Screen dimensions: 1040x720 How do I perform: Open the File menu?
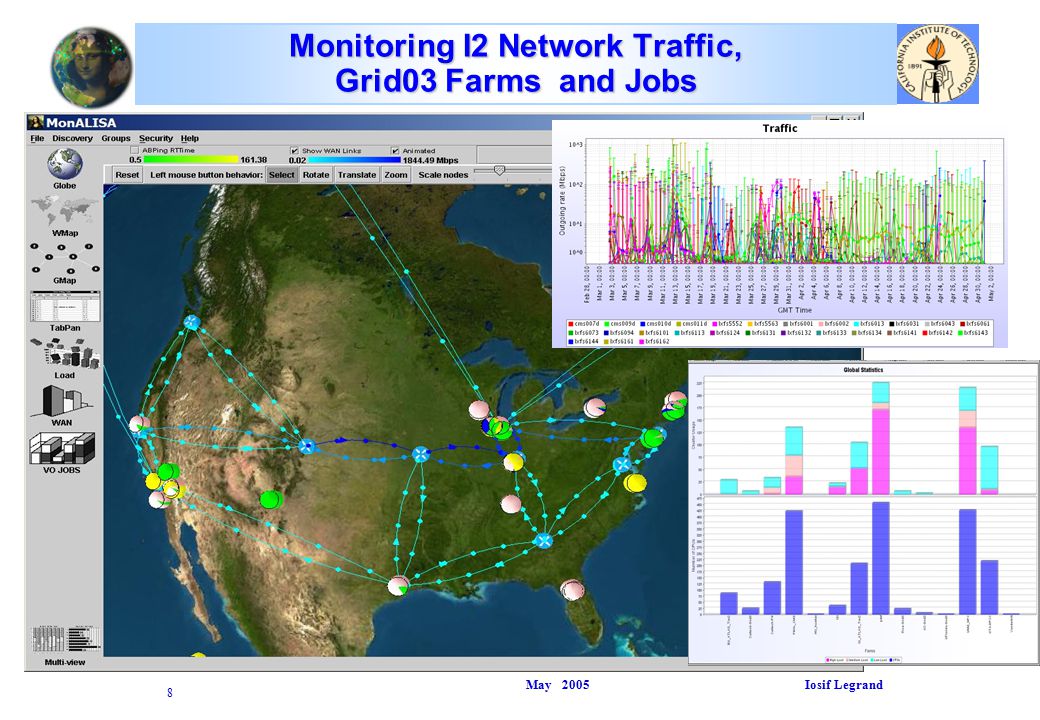[37, 139]
